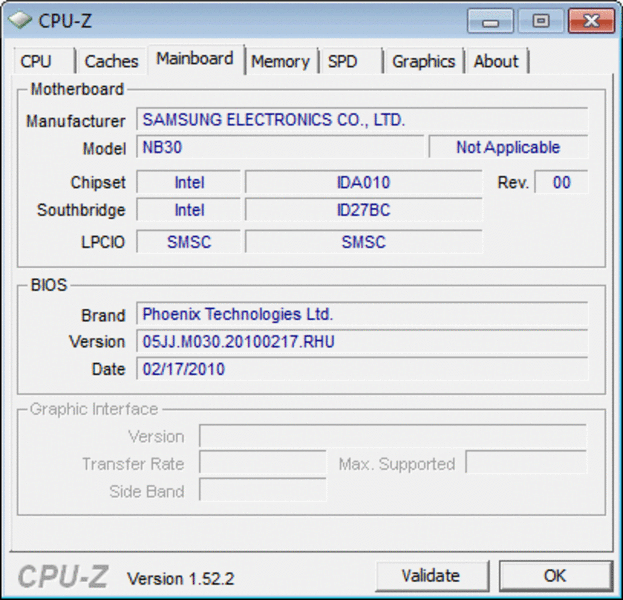The height and width of the screenshot is (600, 623).
Task: Click the OK button
Action: tap(555, 575)
